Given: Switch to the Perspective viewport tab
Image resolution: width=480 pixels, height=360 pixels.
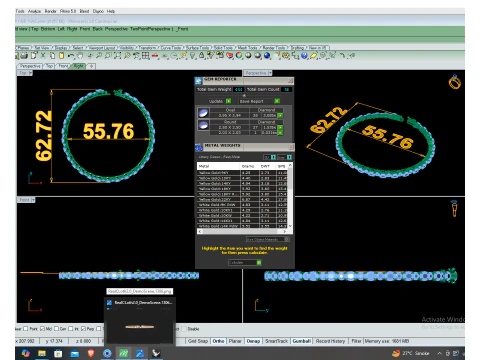Looking at the screenshot, I should pos(30,66).
